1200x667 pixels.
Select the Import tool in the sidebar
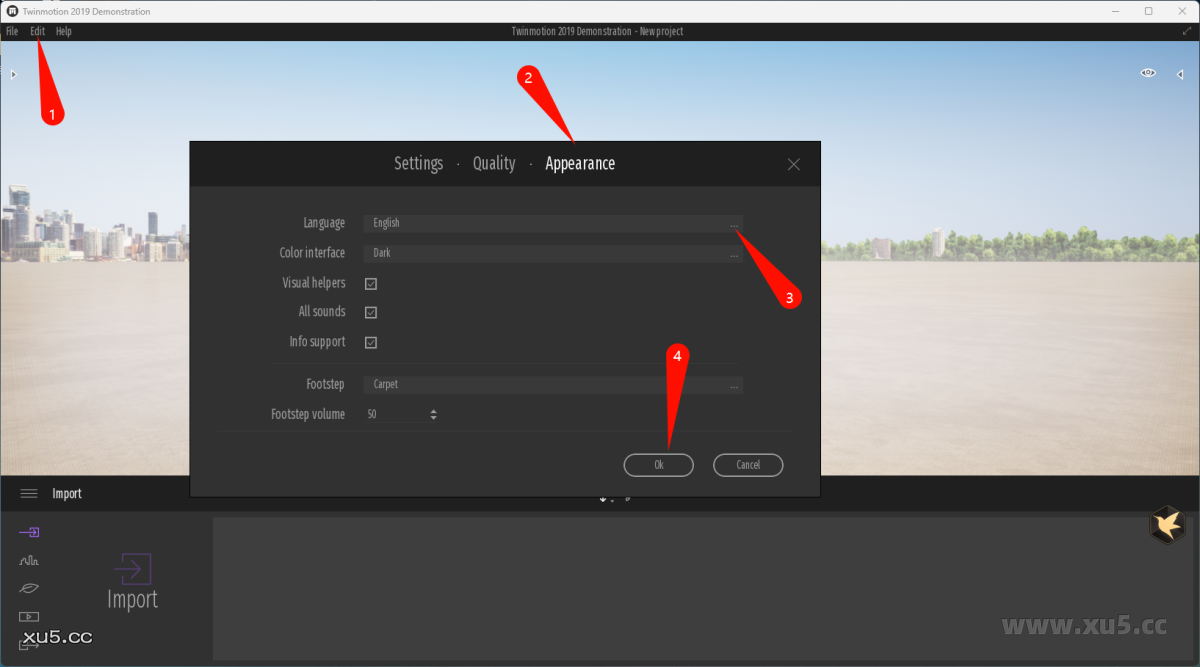[29, 533]
